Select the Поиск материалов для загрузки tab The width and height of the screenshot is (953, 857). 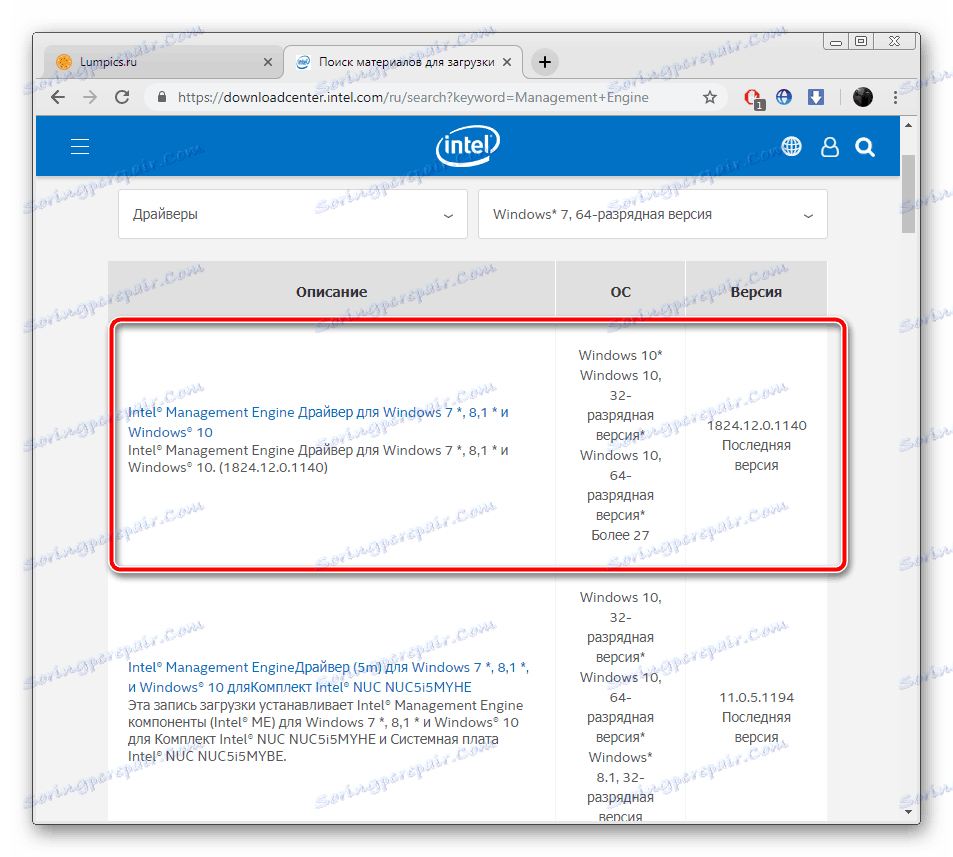pyautogui.click(x=404, y=62)
